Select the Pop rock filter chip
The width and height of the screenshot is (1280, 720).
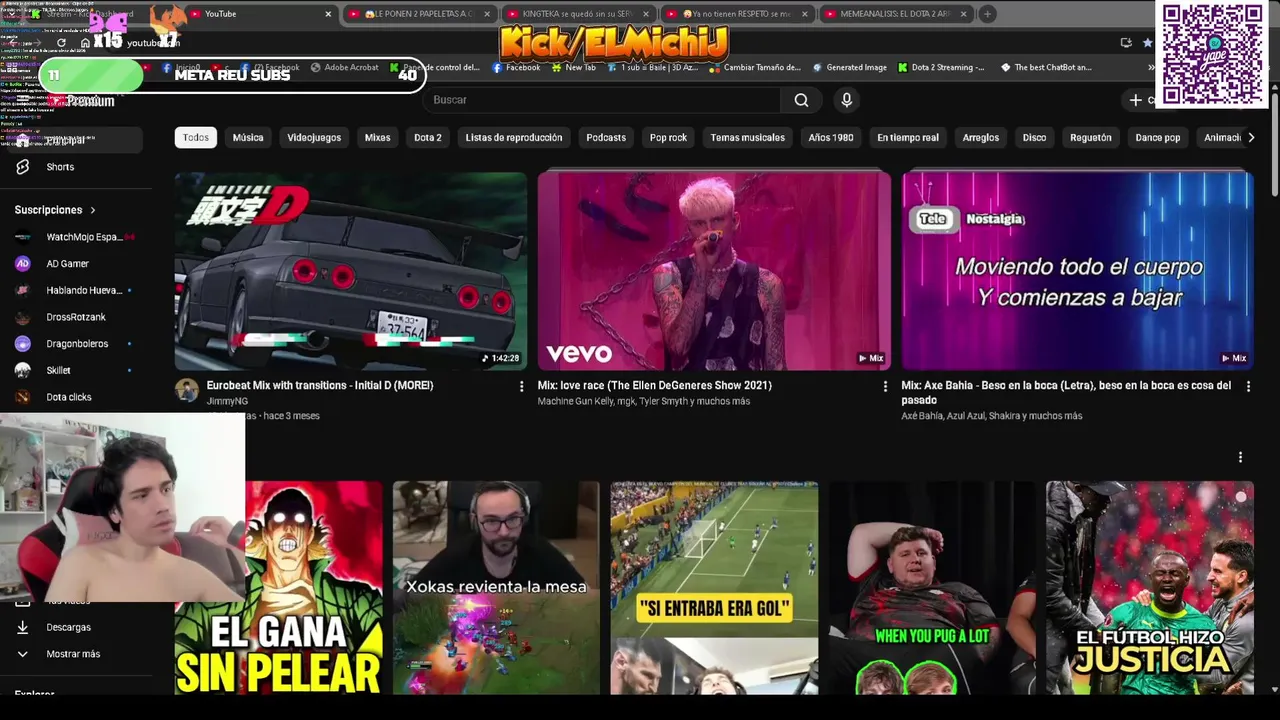coord(668,137)
